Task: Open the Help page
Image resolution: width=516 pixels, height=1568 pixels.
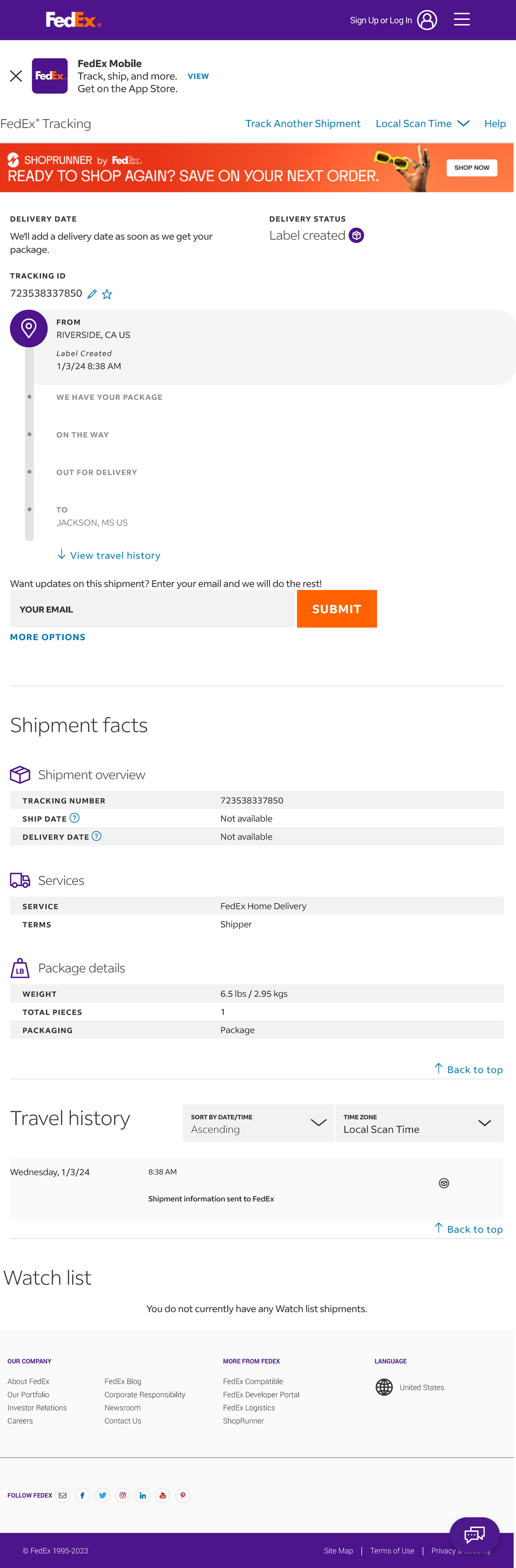Action: point(494,124)
